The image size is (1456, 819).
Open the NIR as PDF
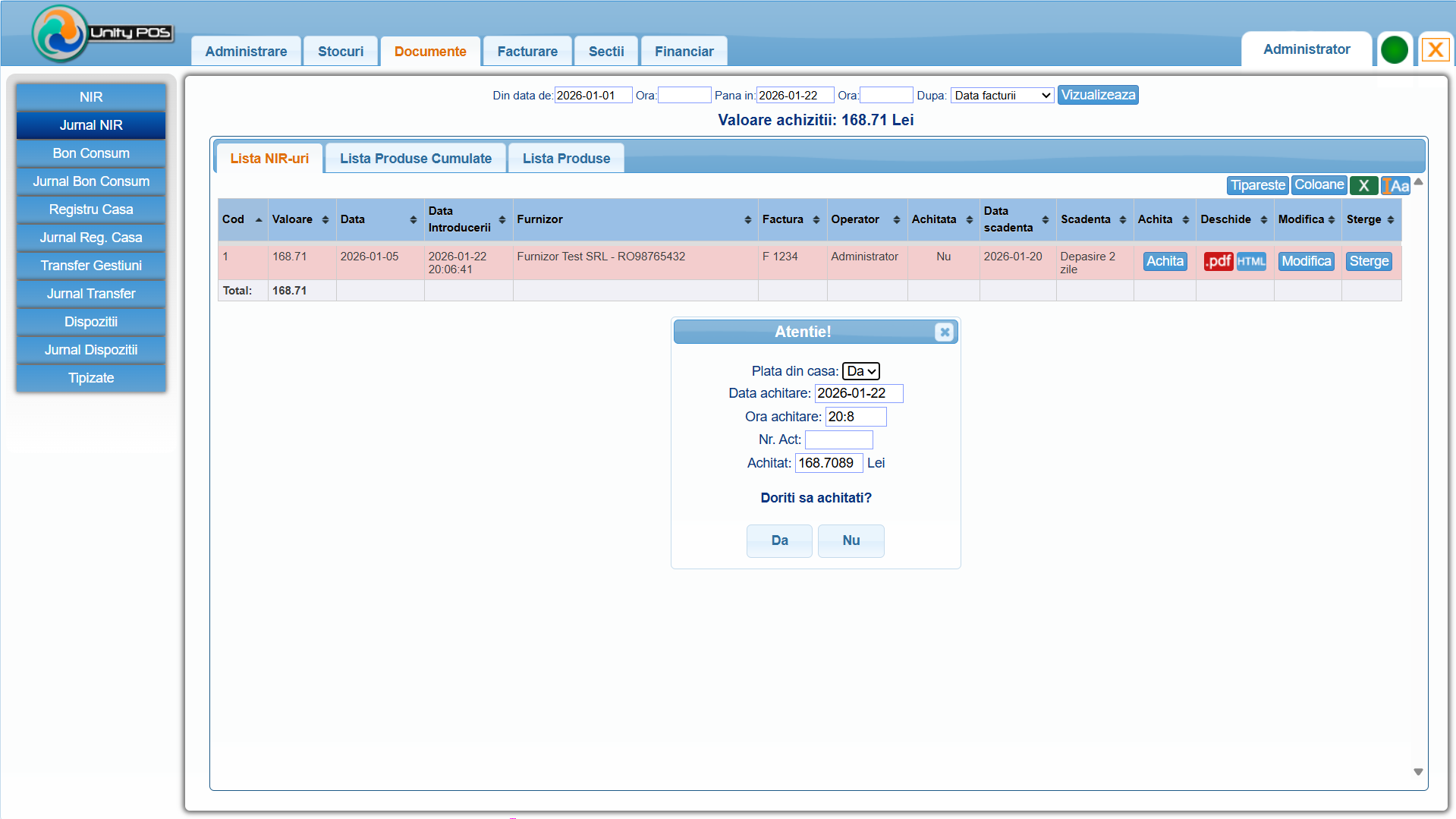pos(1218,261)
